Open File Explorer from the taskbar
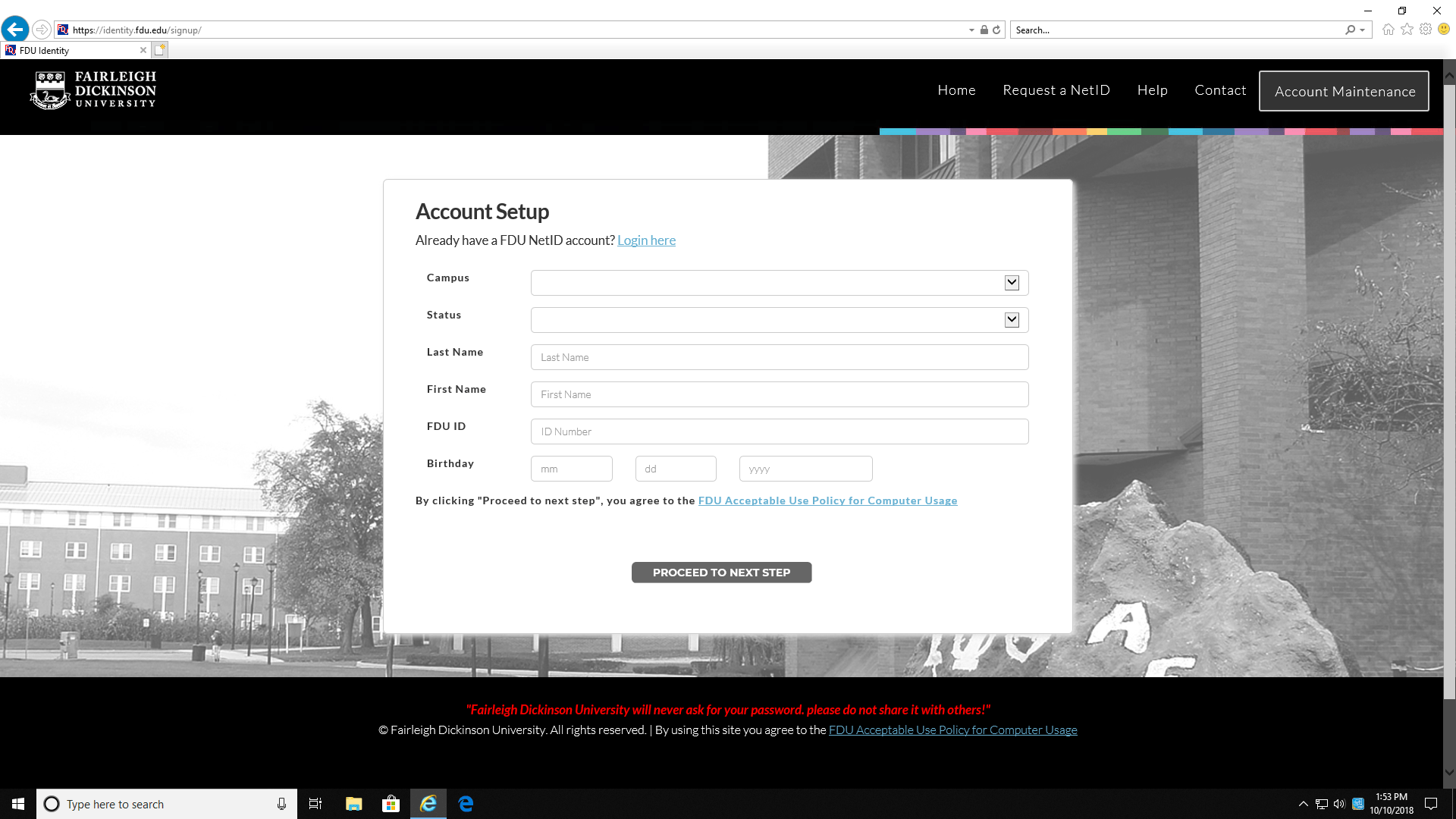The width and height of the screenshot is (1456, 819). [x=353, y=804]
